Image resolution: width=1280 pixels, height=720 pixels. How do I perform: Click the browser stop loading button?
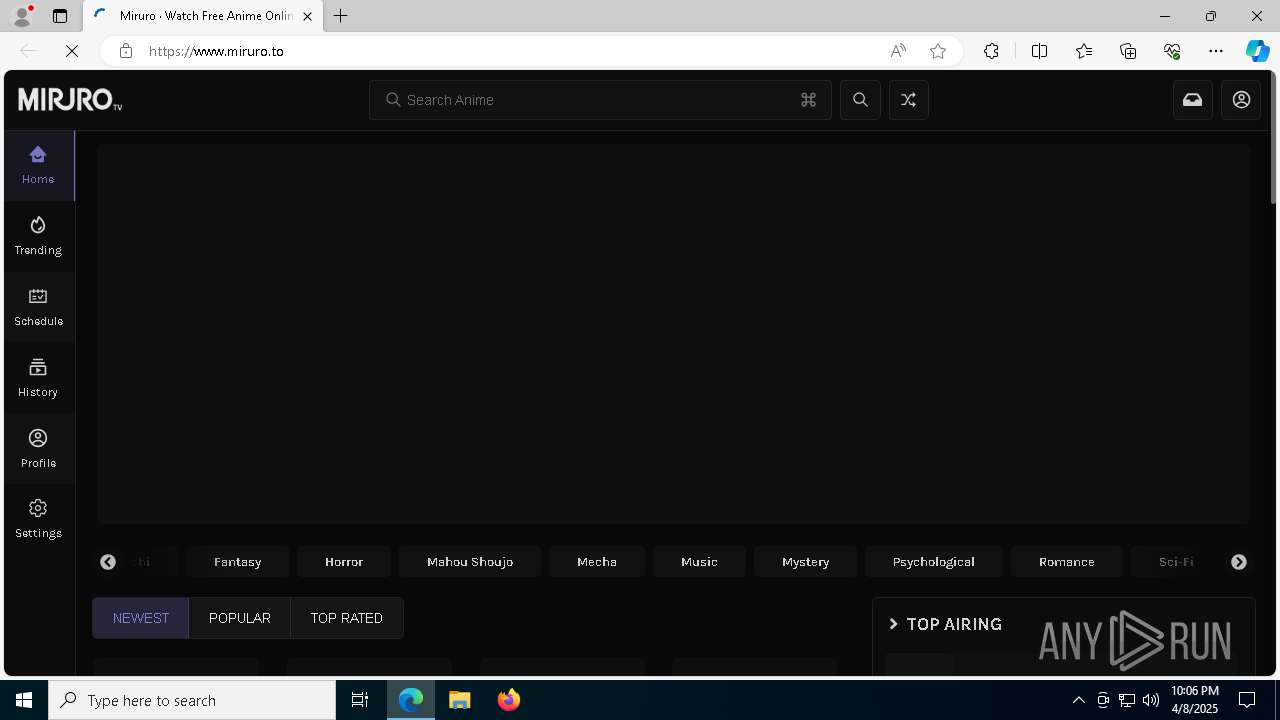[72, 51]
